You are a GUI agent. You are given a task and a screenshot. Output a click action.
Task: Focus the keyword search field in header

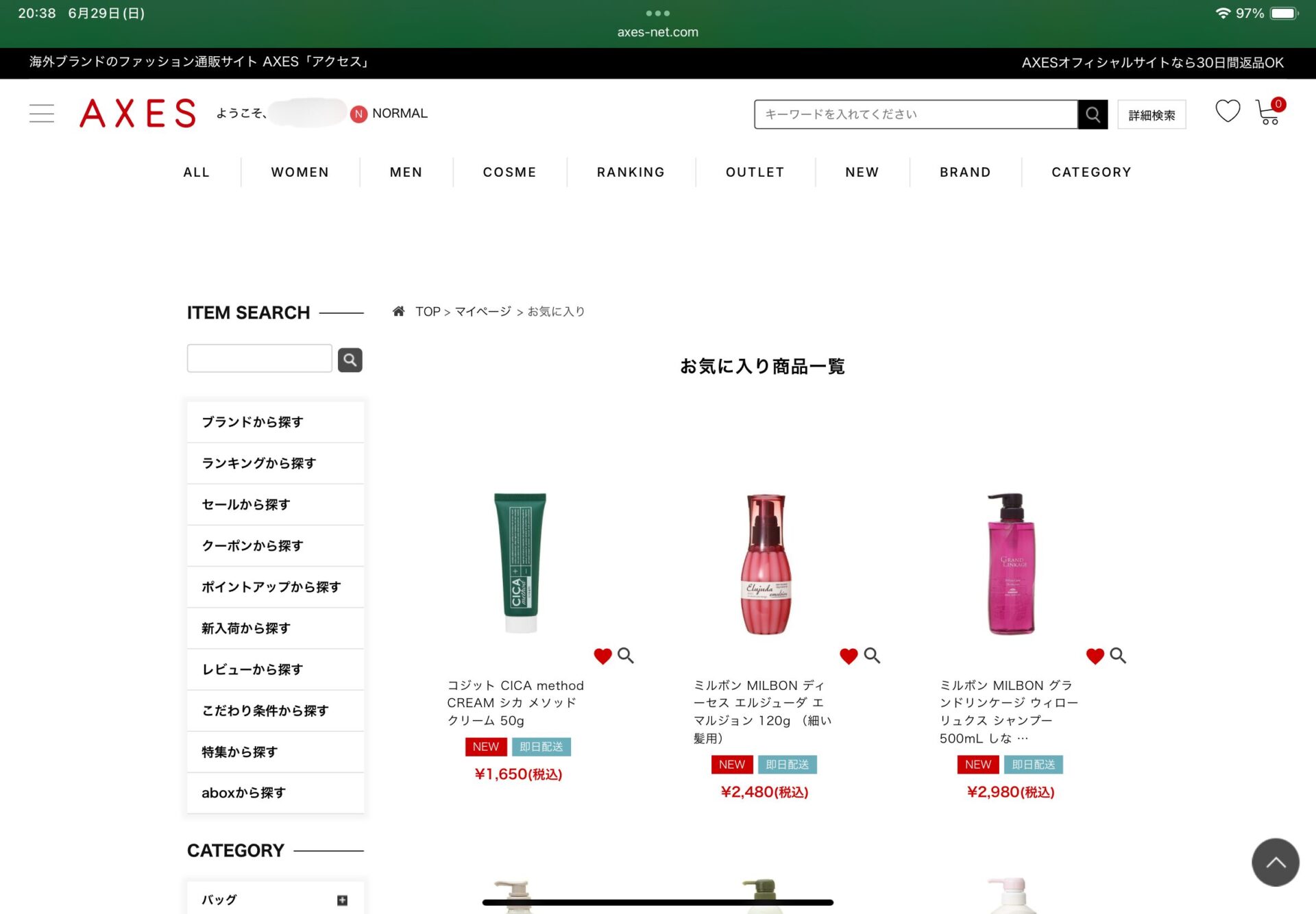coord(916,114)
